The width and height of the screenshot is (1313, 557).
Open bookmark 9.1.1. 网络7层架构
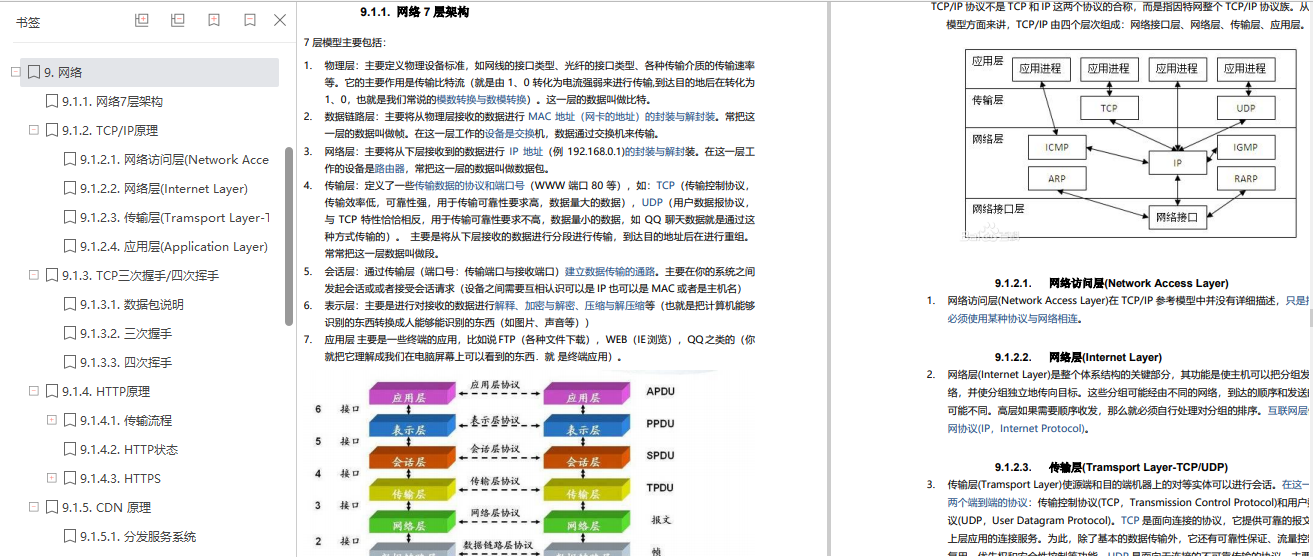click(112, 101)
